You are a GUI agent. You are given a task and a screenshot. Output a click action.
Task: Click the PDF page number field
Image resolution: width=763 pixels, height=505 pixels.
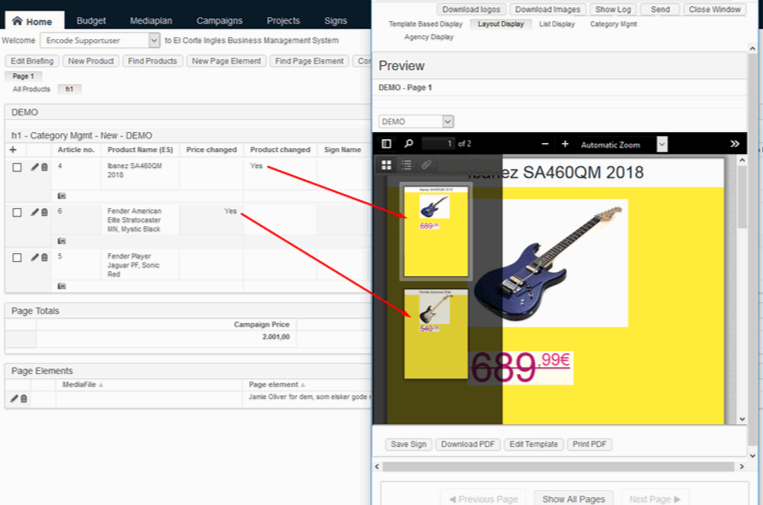437,144
